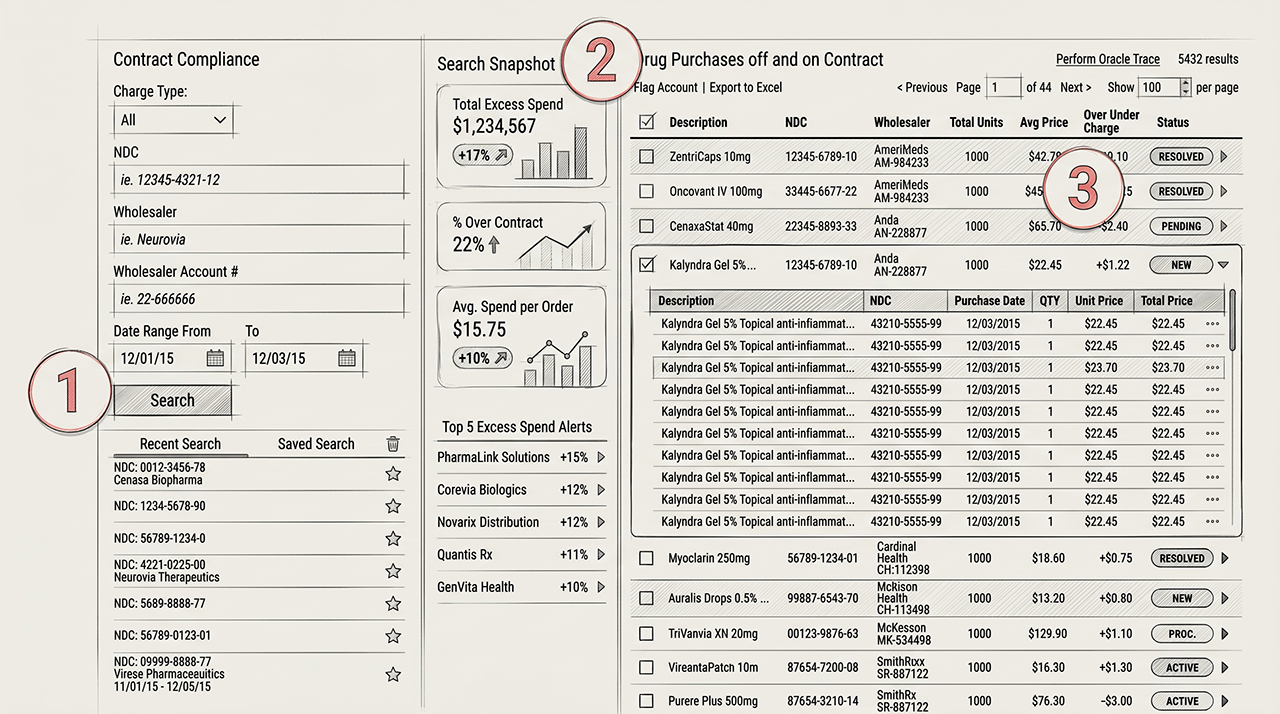
Task: Click the NDC input field
Action: [260, 180]
